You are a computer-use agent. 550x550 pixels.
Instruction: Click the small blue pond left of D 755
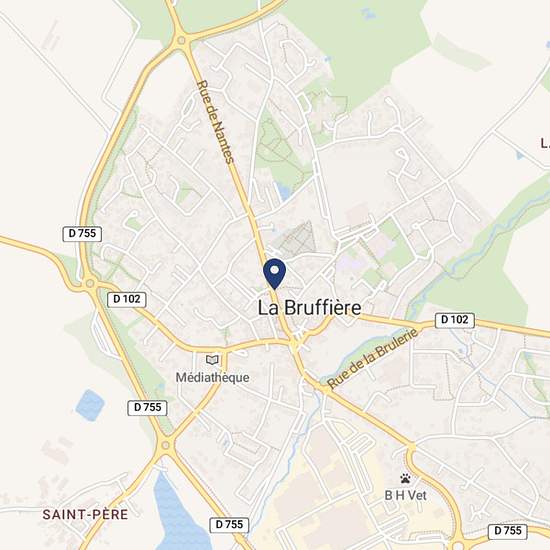pyautogui.click(x=90, y=405)
